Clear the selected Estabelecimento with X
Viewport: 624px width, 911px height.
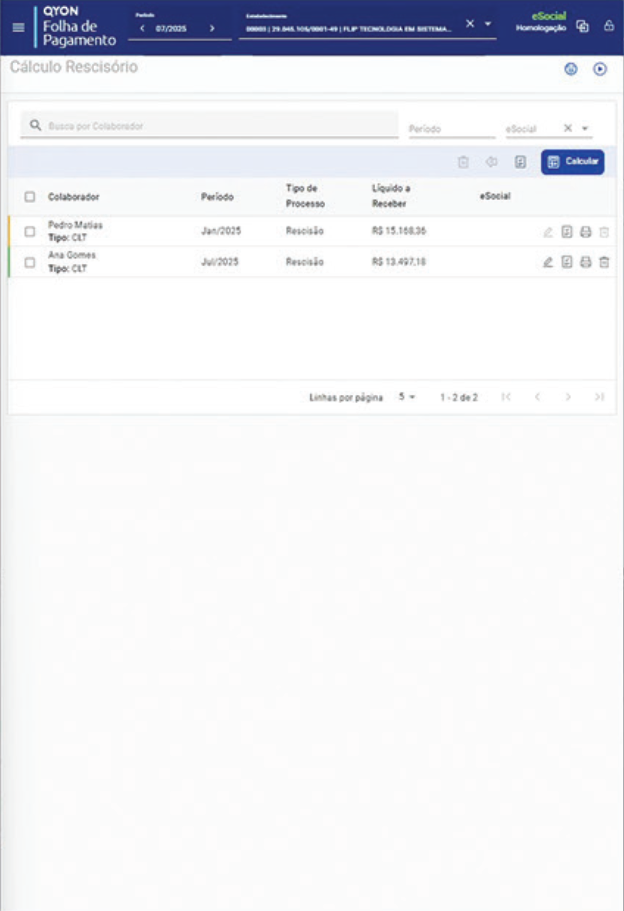coord(470,24)
